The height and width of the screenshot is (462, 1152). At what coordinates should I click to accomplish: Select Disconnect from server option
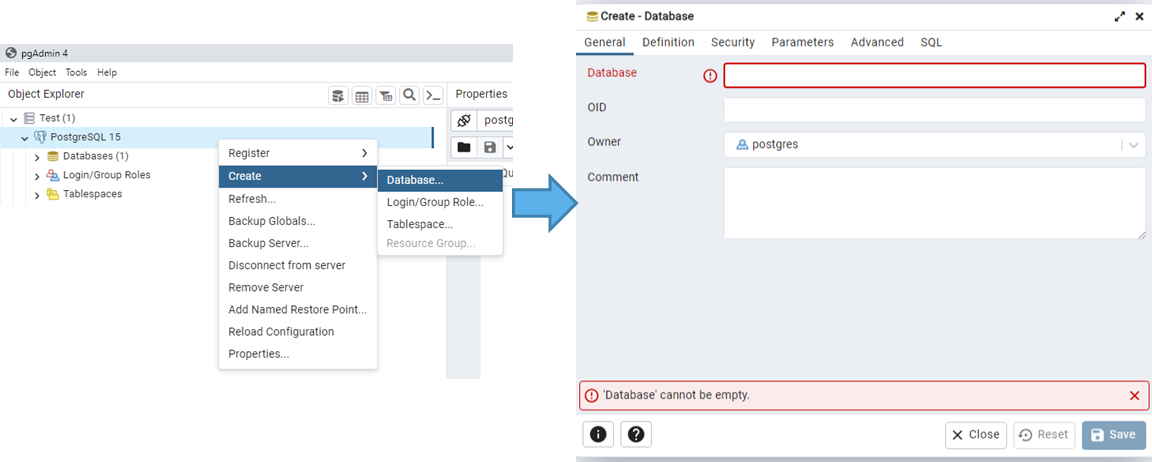298,265
